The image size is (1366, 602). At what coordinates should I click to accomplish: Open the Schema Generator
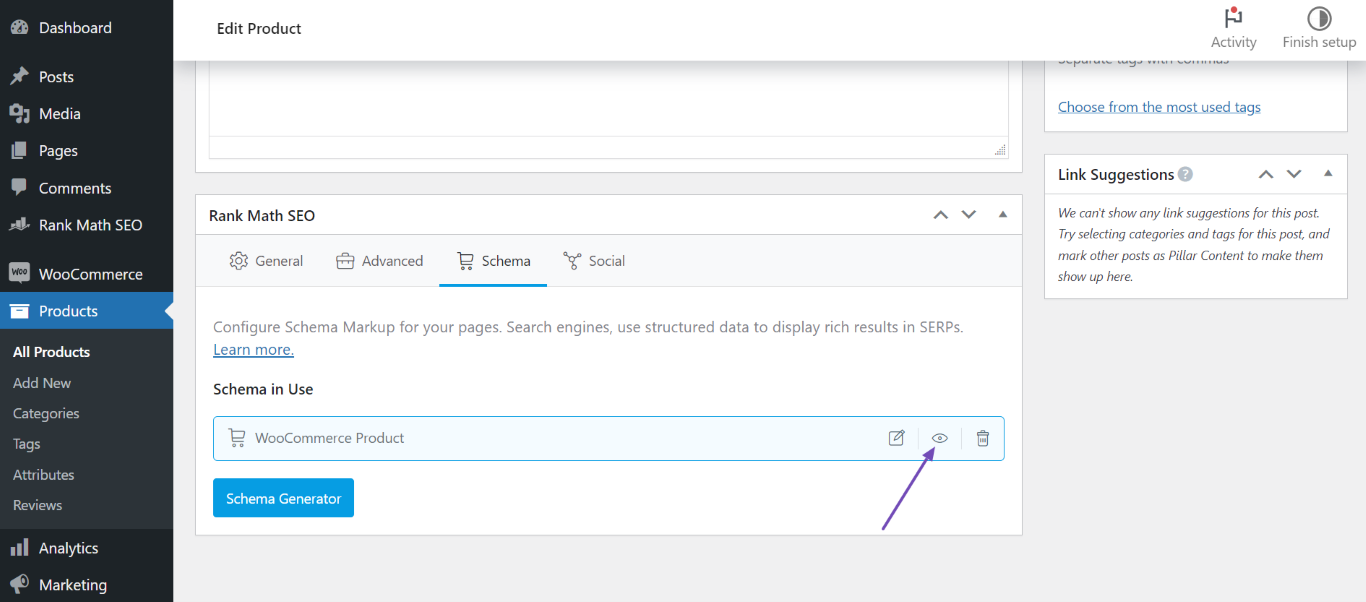283,497
